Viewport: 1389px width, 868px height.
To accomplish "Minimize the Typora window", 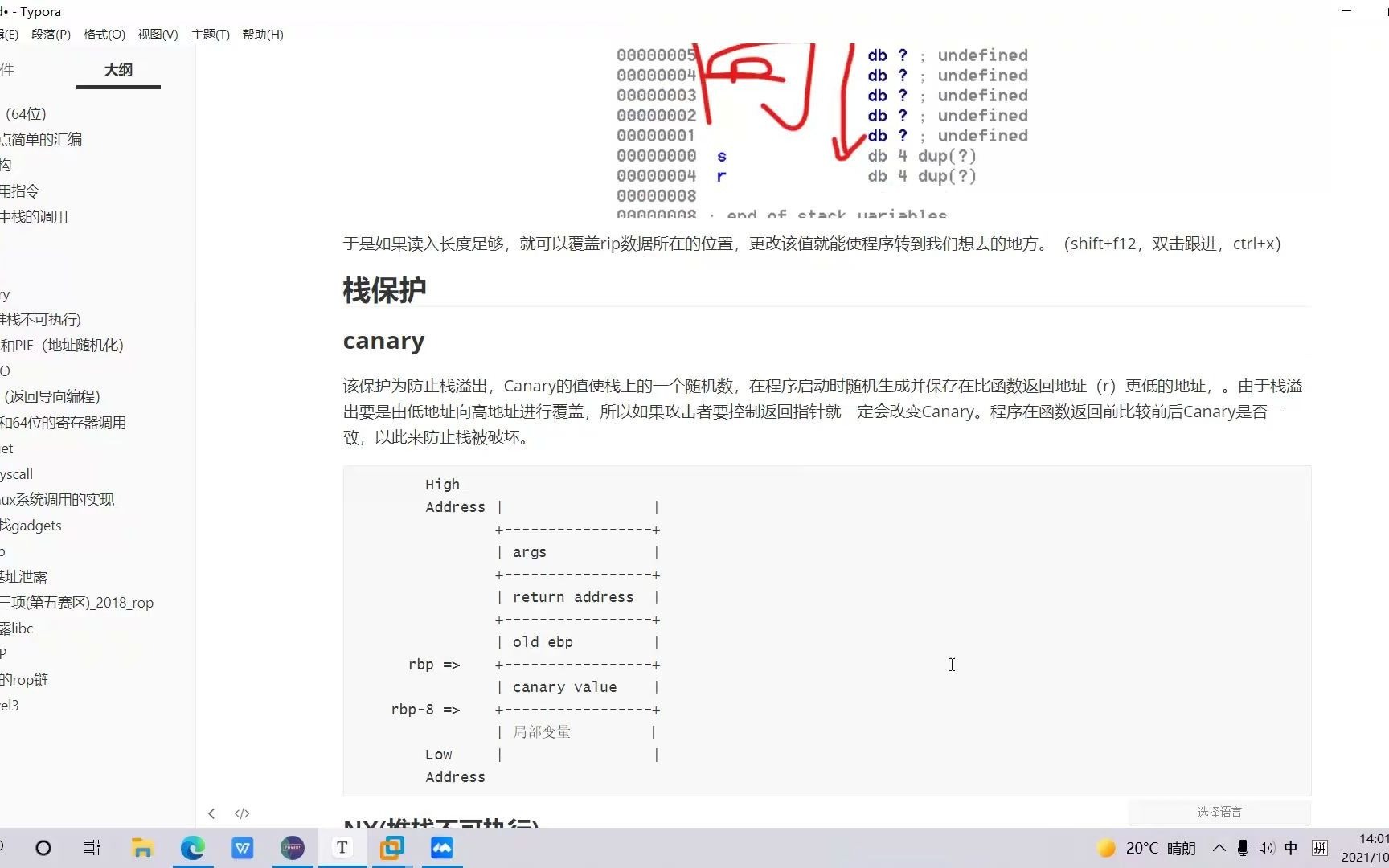I will point(1346,11).
